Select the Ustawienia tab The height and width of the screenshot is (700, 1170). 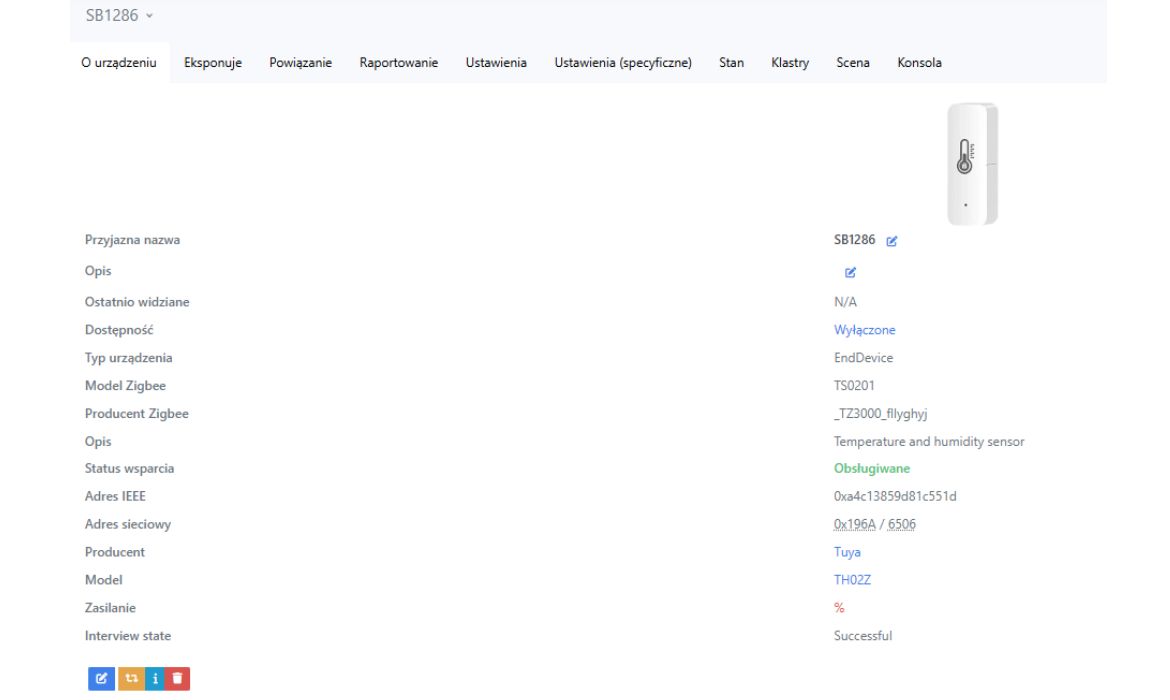coord(496,63)
